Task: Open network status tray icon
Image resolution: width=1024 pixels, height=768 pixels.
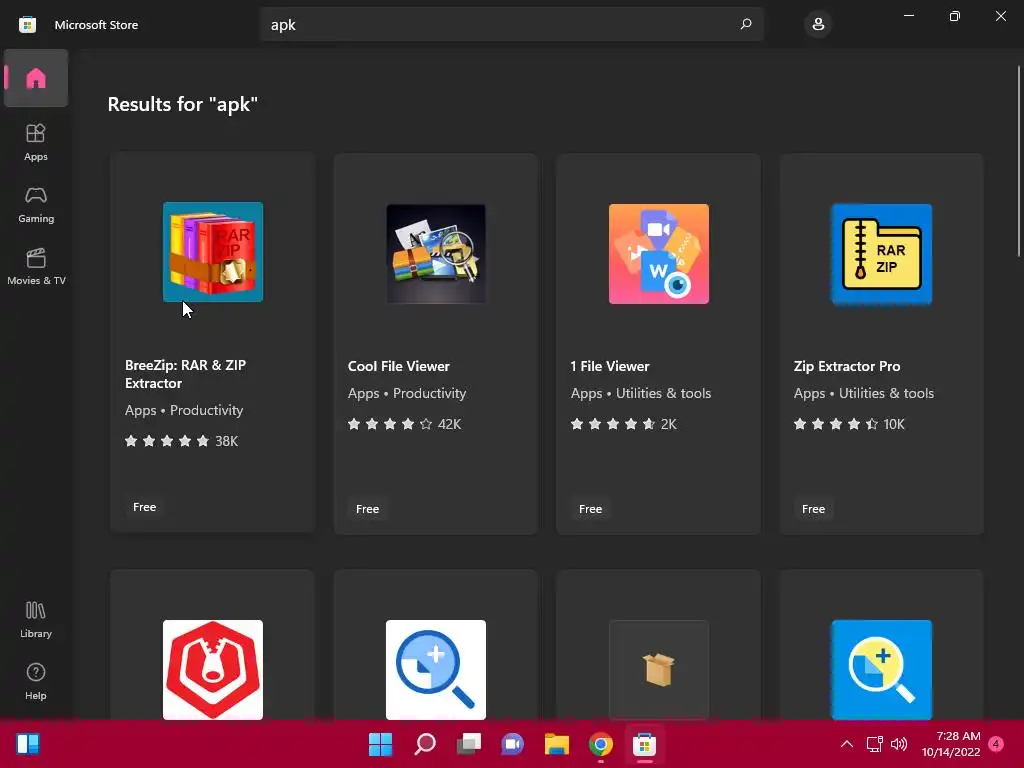Action: (x=874, y=744)
